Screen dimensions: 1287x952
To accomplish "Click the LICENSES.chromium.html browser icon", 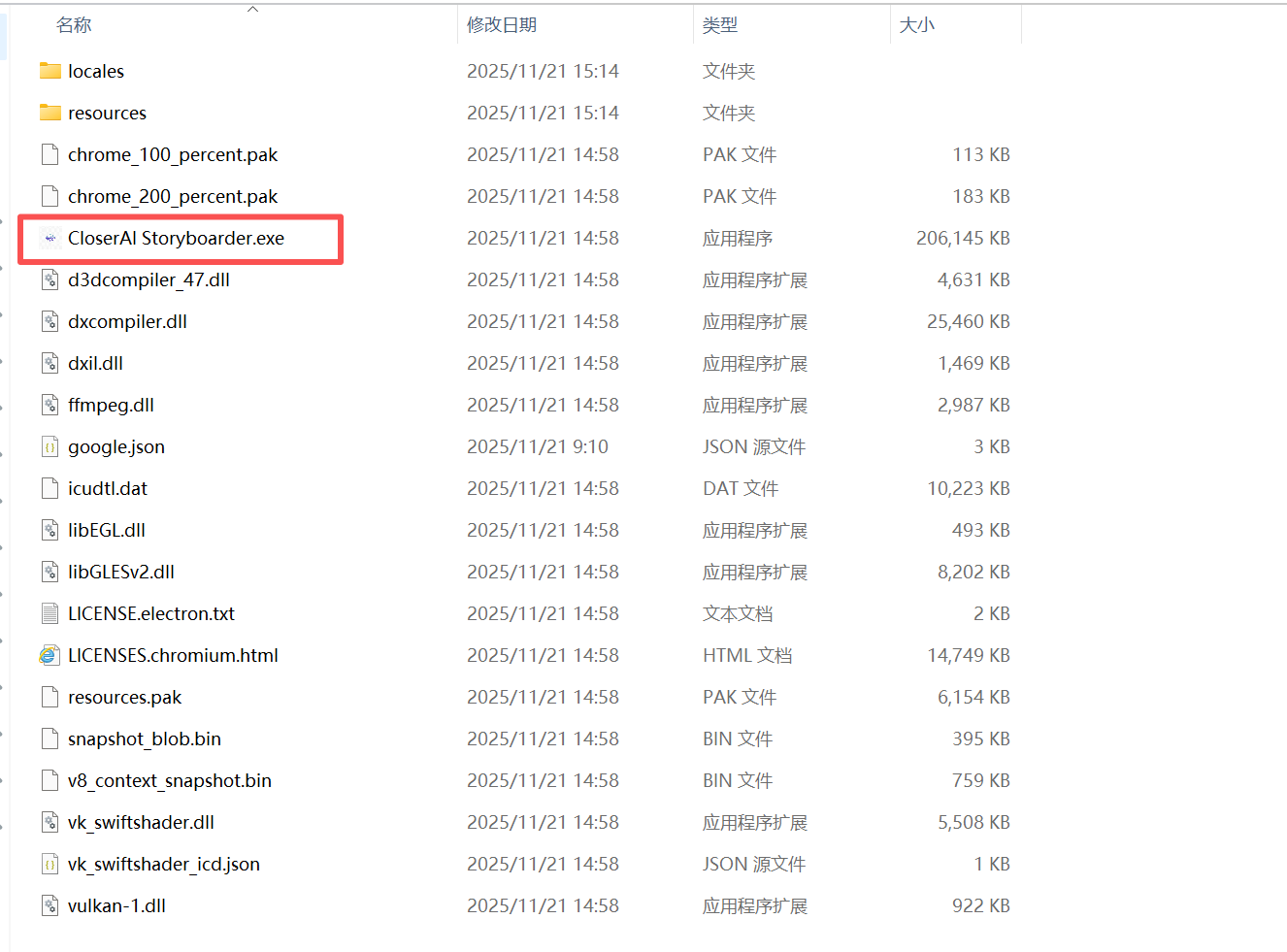I will tap(50, 655).
